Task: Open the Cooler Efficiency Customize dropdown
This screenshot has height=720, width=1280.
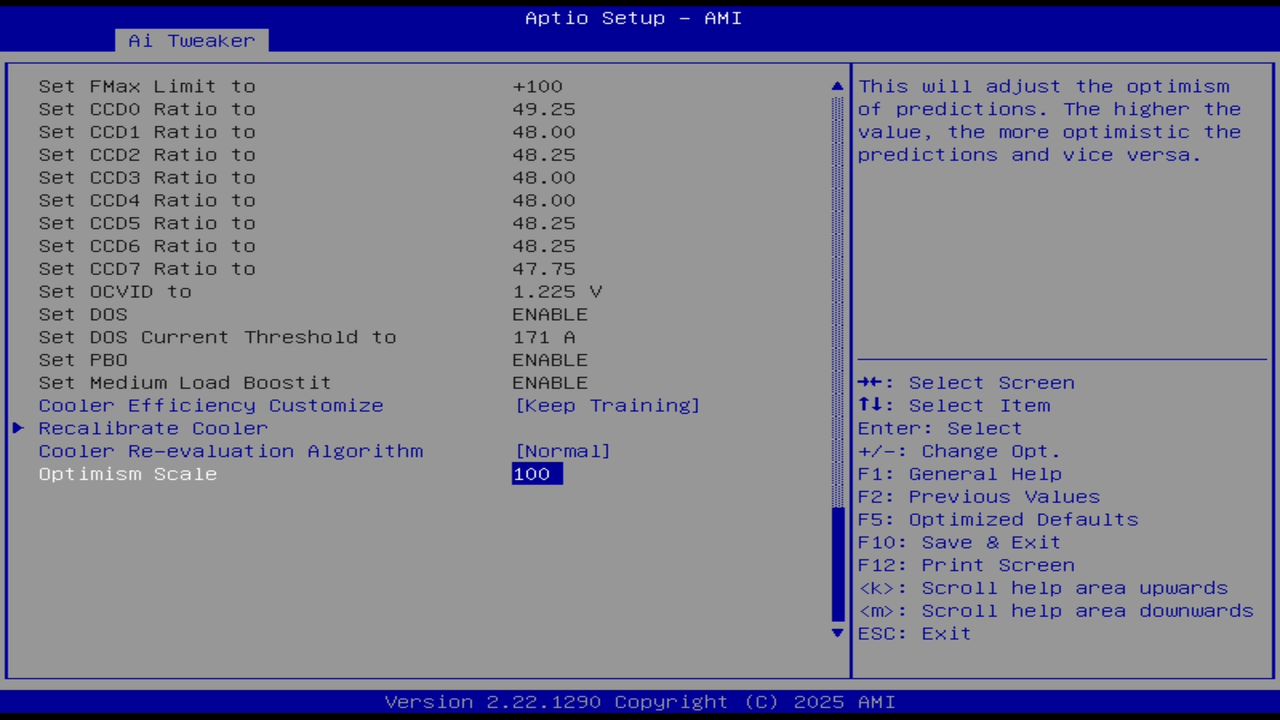Action: 607,405
